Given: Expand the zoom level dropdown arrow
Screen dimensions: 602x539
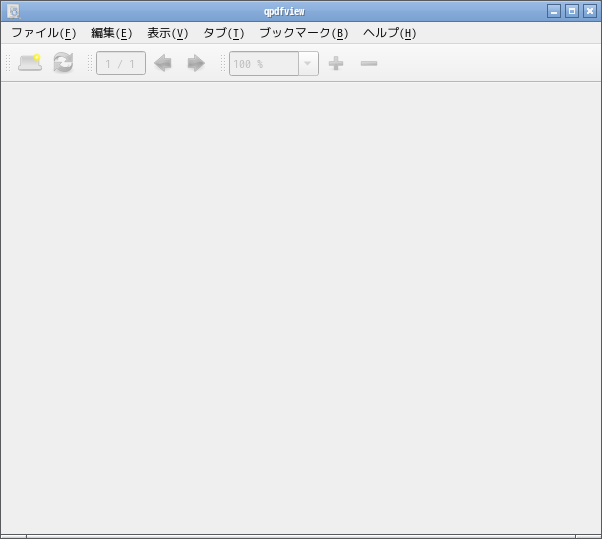Looking at the screenshot, I should click(x=308, y=64).
